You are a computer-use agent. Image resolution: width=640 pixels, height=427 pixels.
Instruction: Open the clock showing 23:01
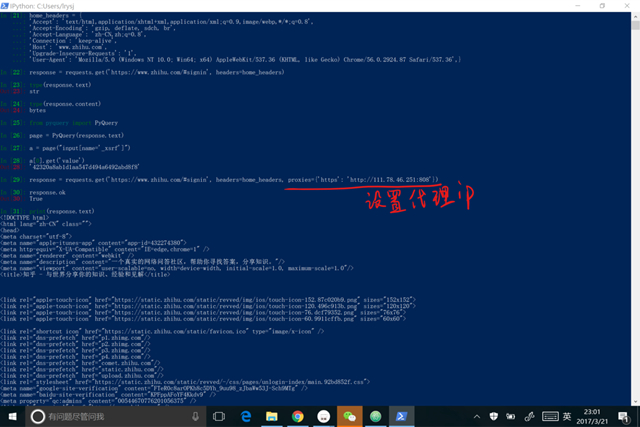(x=592, y=416)
